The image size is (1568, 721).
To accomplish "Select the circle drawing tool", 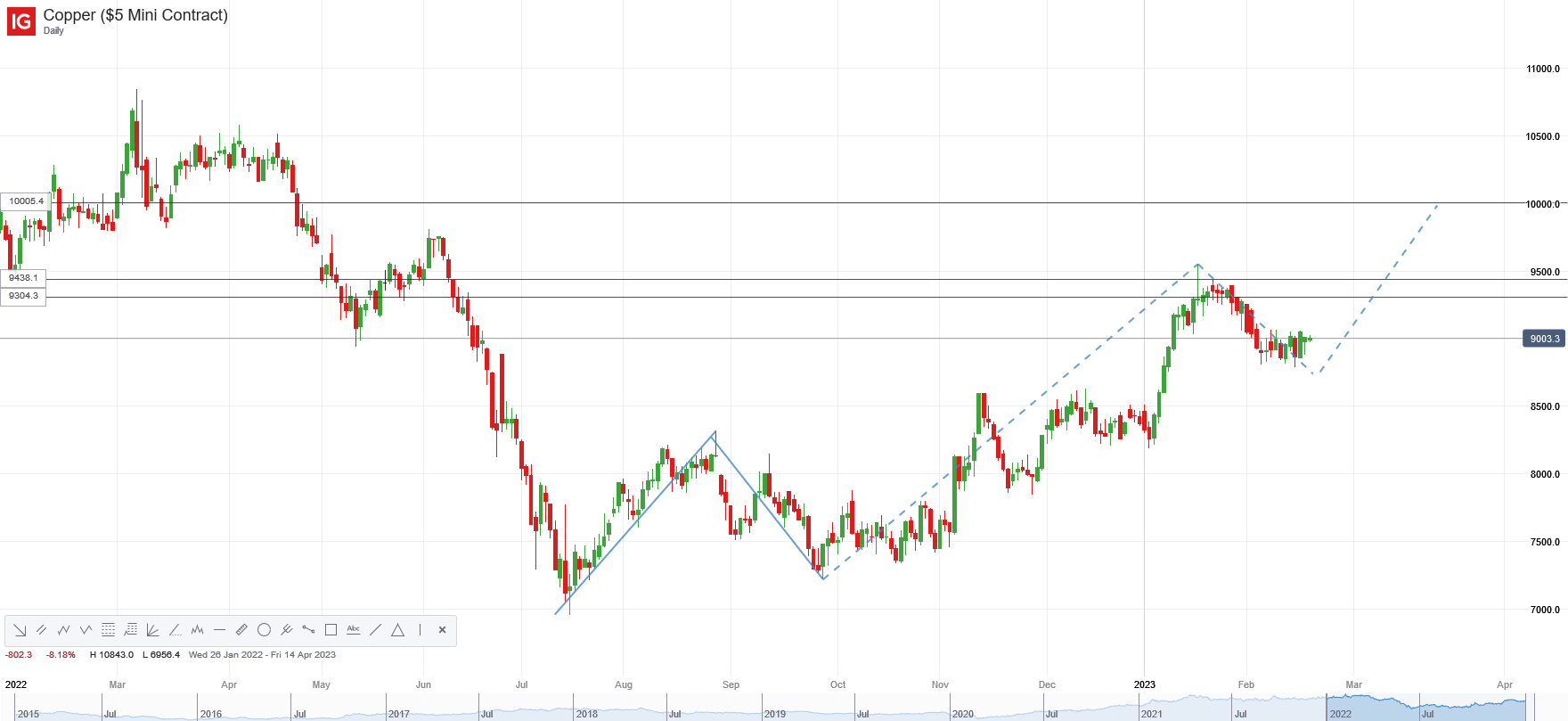I will coord(265,630).
